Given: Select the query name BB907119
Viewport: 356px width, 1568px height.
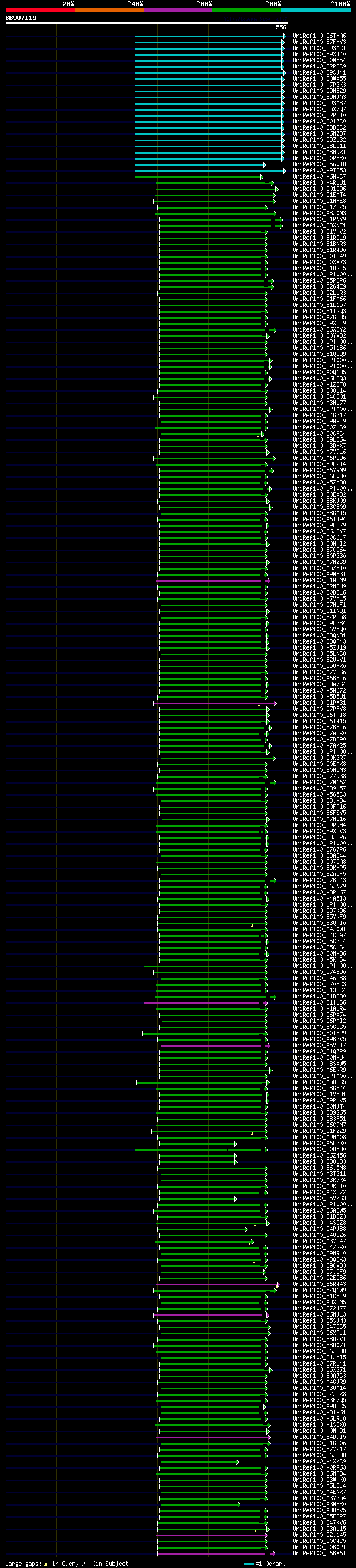Looking at the screenshot, I should pyautogui.click(x=21, y=18).
